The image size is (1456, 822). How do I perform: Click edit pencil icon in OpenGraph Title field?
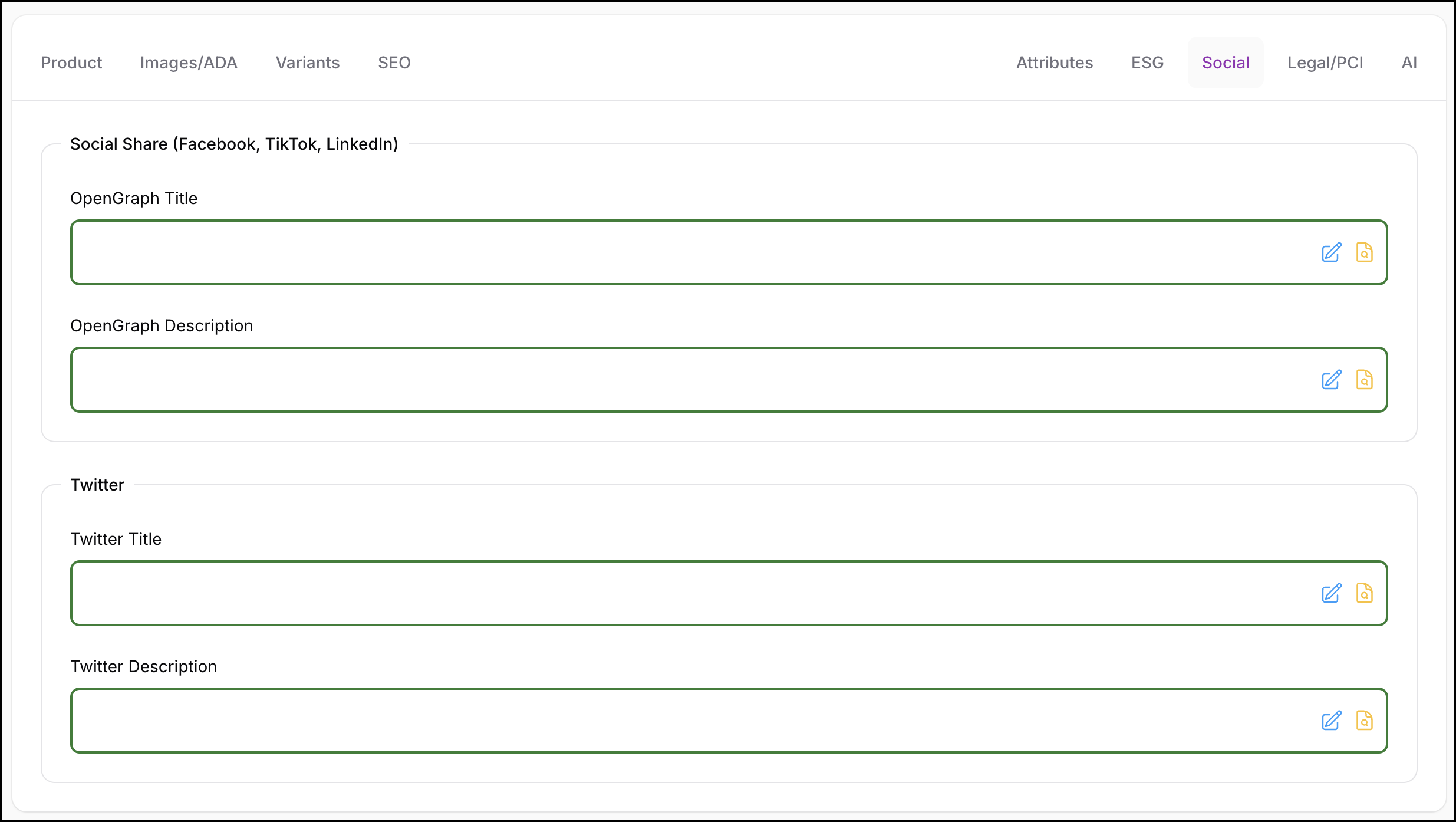pos(1331,252)
